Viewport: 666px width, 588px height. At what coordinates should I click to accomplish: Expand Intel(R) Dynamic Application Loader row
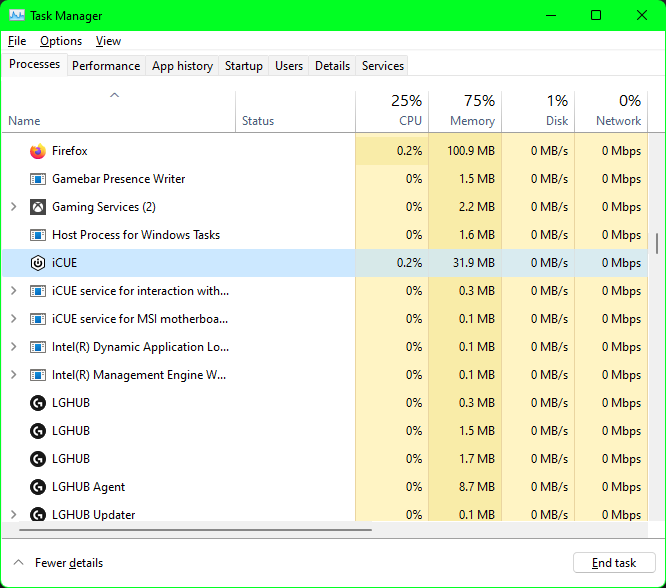(14, 347)
